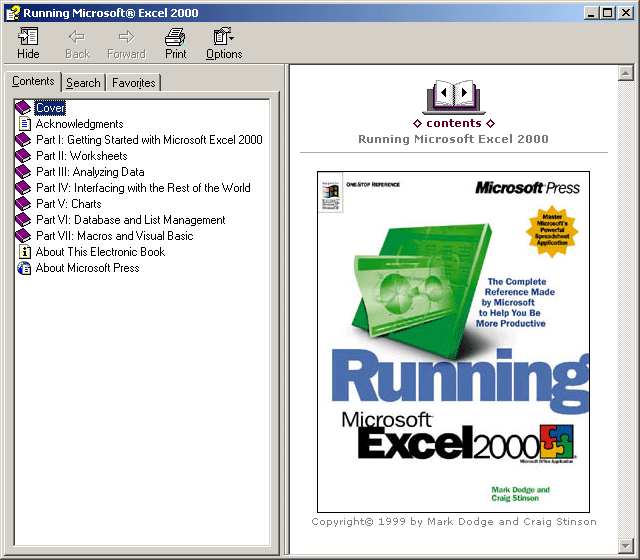Click book icon for Part I: Getting Started

click(x=23, y=140)
